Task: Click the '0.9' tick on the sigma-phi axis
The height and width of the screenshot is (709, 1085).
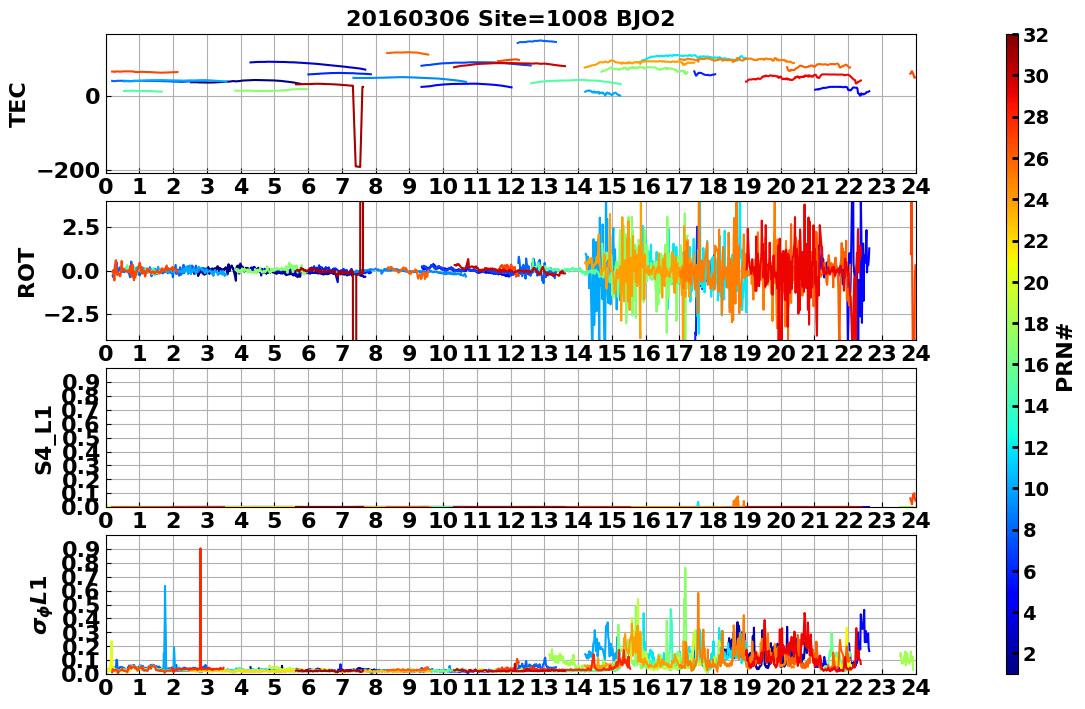Action: [x=82, y=549]
